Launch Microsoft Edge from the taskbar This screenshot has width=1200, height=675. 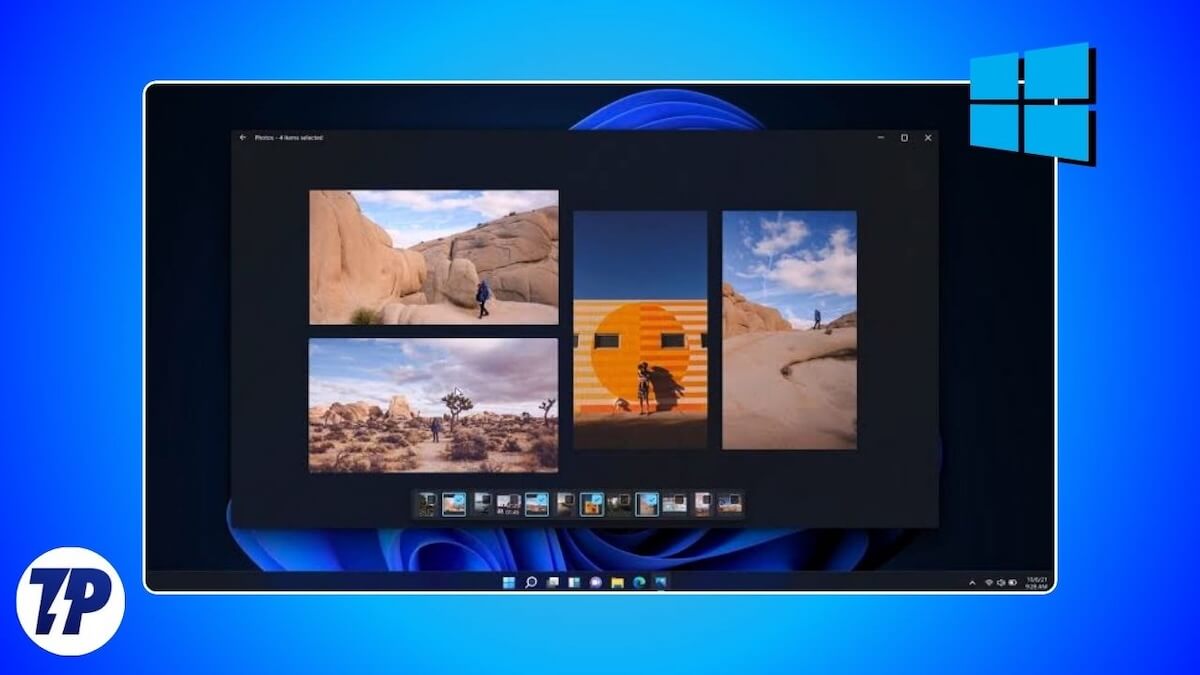[x=639, y=582]
